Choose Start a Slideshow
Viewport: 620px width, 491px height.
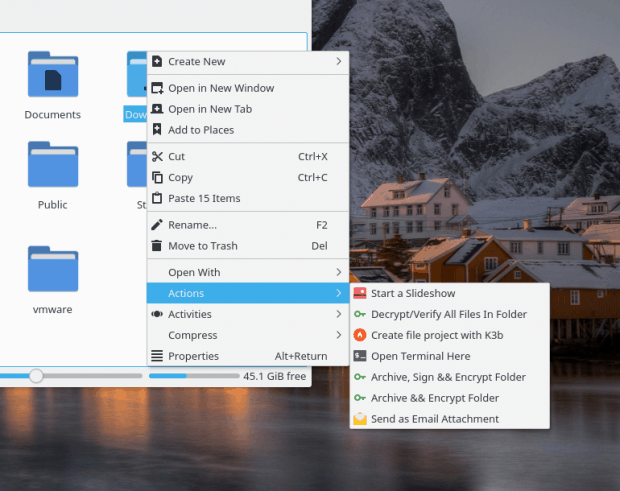pos(450,293)
